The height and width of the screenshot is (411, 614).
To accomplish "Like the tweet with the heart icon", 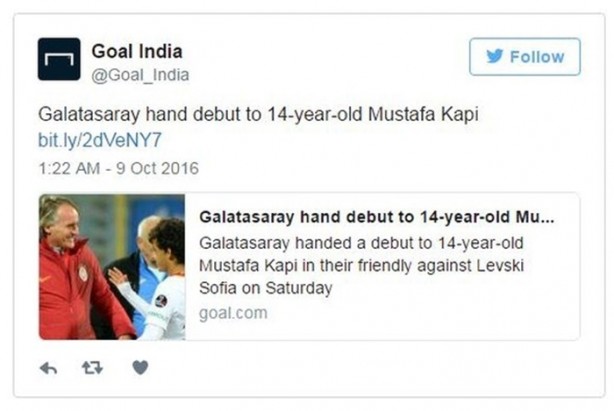I will tap(140, 368).
